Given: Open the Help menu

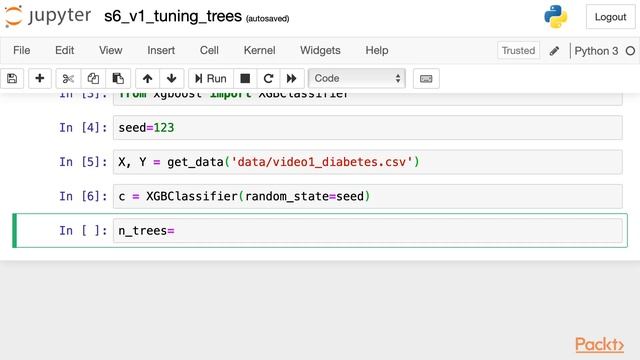Looking at the screenshot, I should pyautogui.click(x=377, y=50).
